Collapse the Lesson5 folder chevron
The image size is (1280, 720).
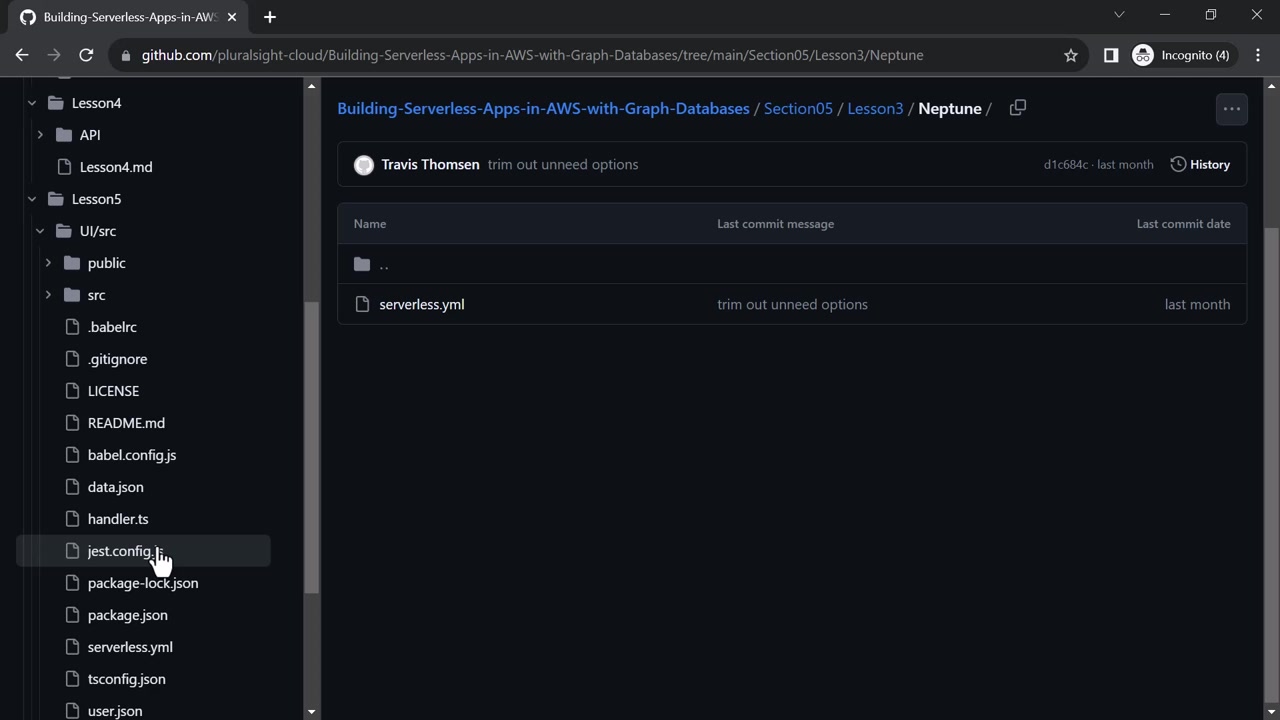point(32,199)
